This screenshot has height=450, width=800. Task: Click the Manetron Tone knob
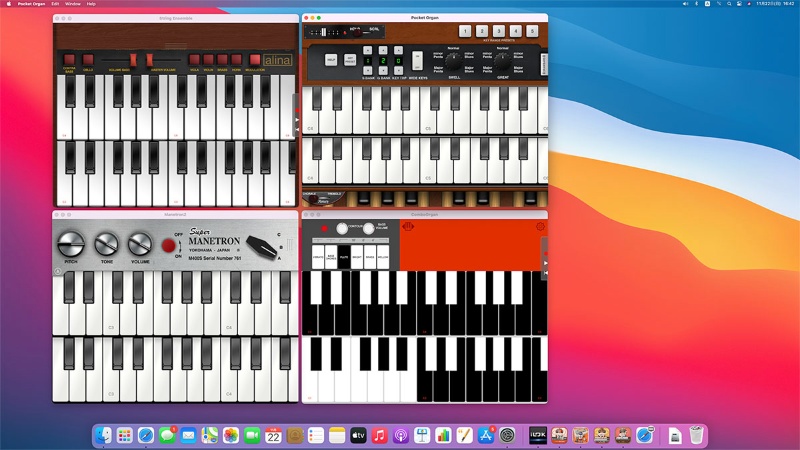[106, 243]
